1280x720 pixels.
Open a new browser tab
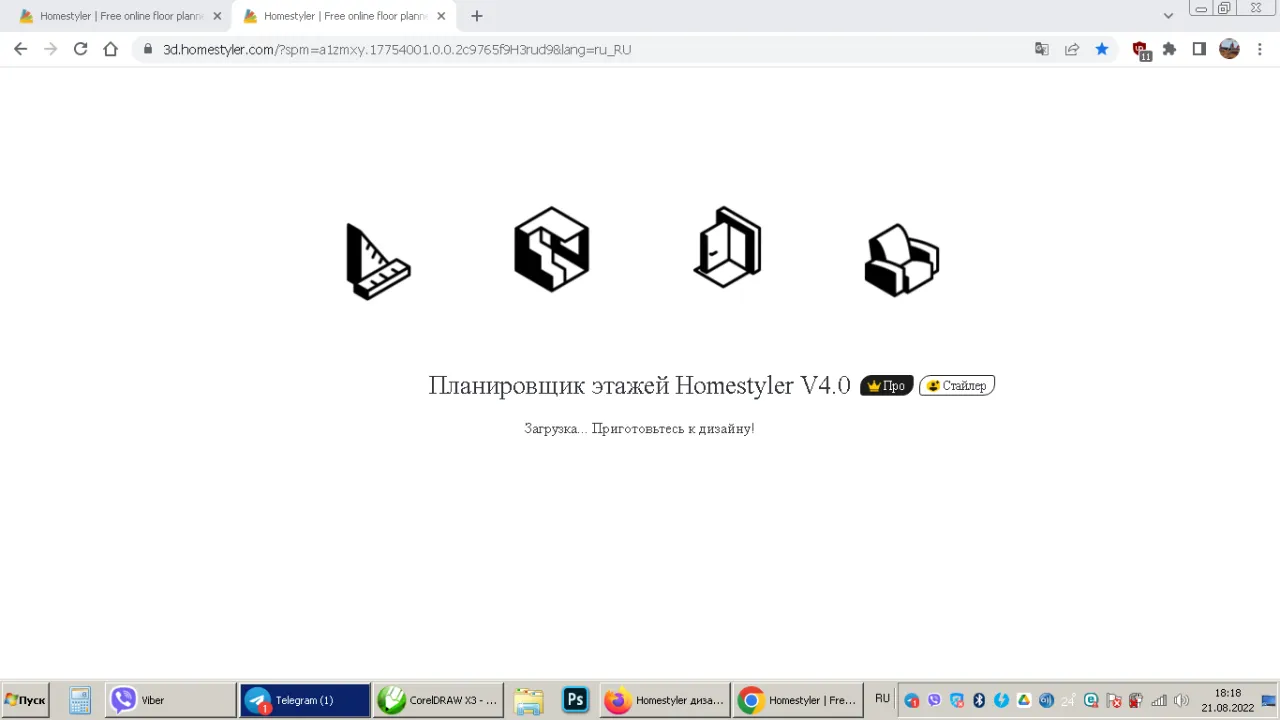click(477, 16)
